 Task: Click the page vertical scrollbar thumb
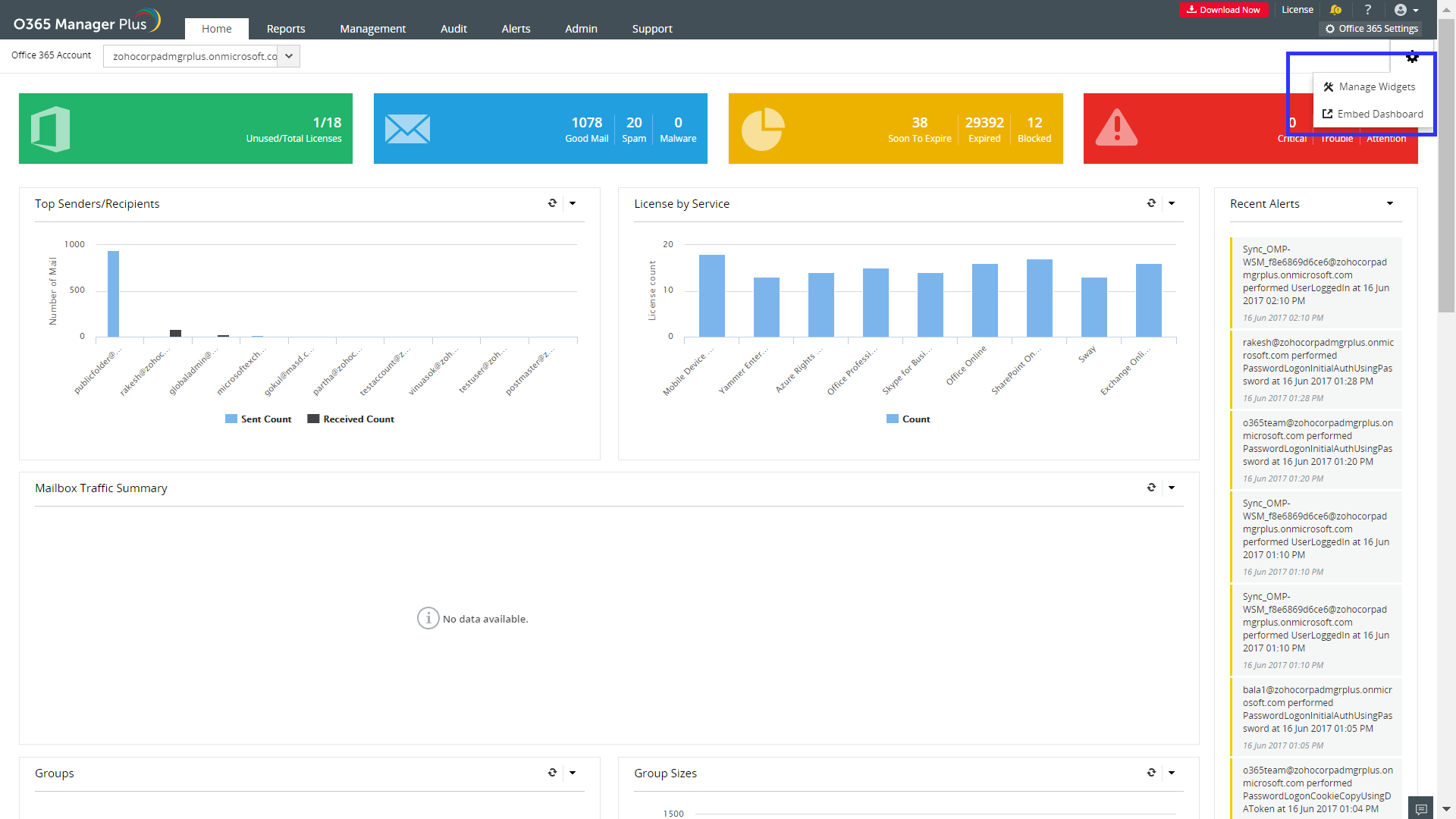[x=1446, y=167]
